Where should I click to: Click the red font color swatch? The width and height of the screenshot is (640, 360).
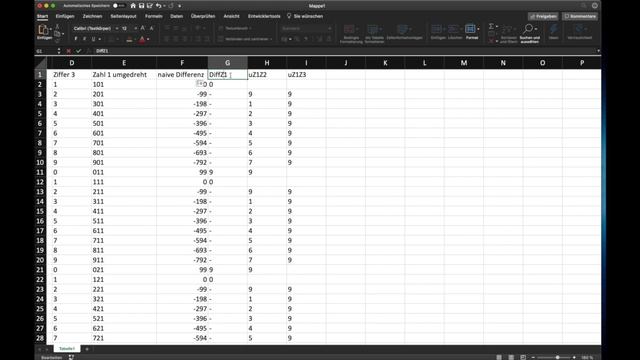[x=142, y=40]
